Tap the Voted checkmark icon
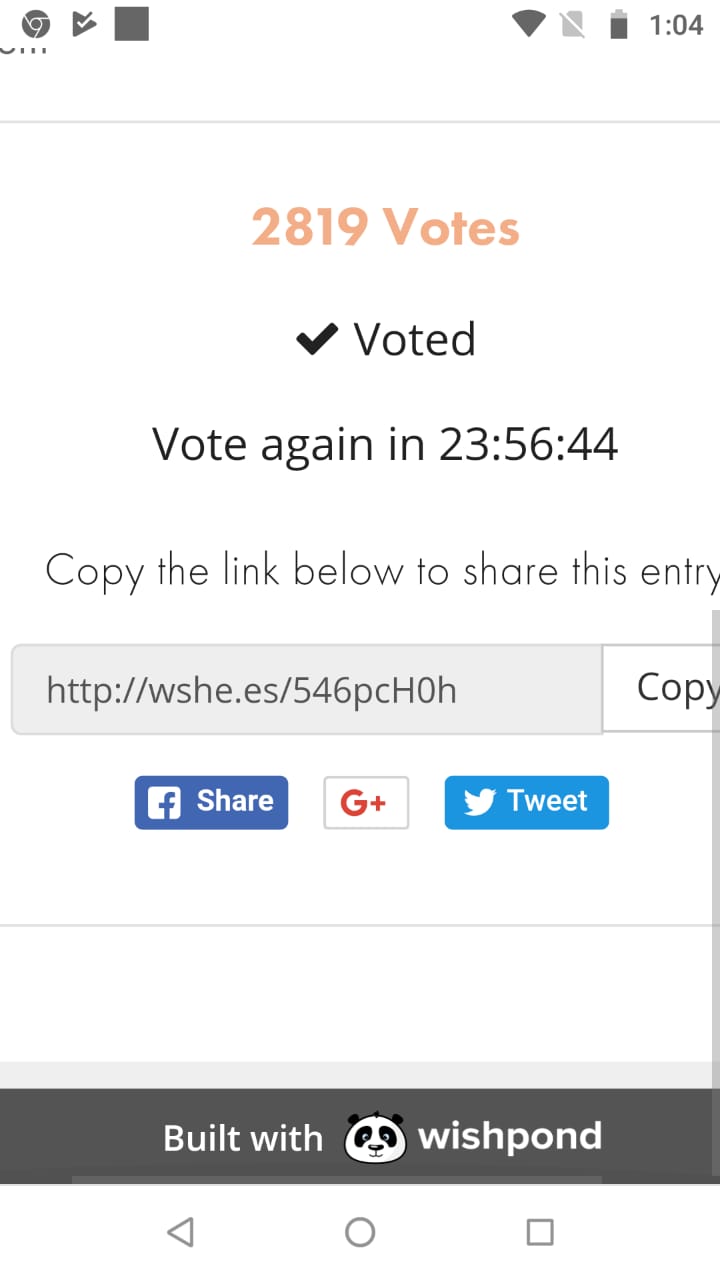This screenshot has height=1280, width=720. point(317,340)
